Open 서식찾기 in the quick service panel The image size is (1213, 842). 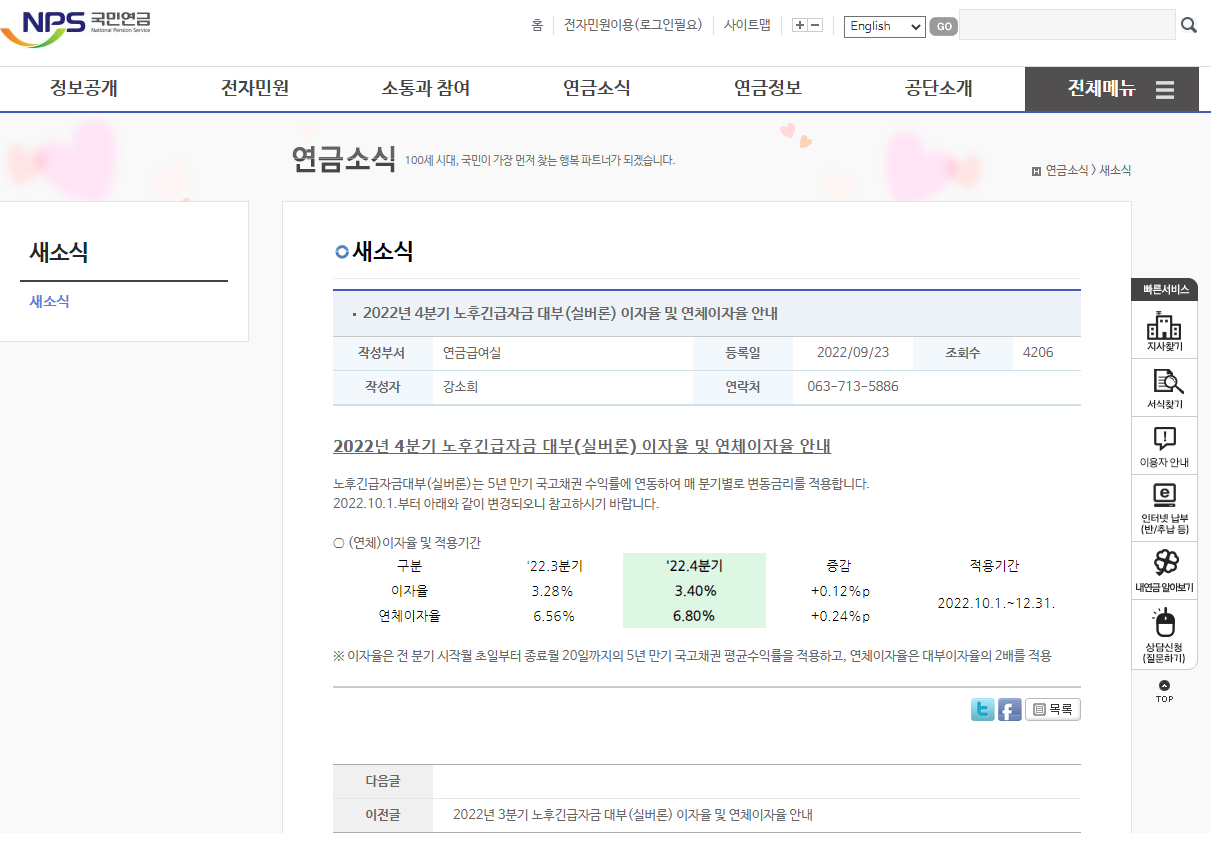tap(1163, 388)
